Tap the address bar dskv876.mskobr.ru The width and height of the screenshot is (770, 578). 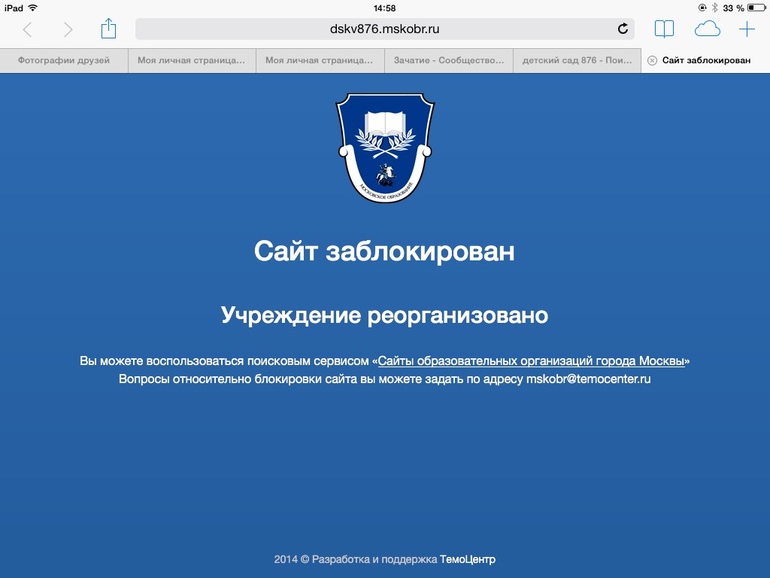click(384, 29)
